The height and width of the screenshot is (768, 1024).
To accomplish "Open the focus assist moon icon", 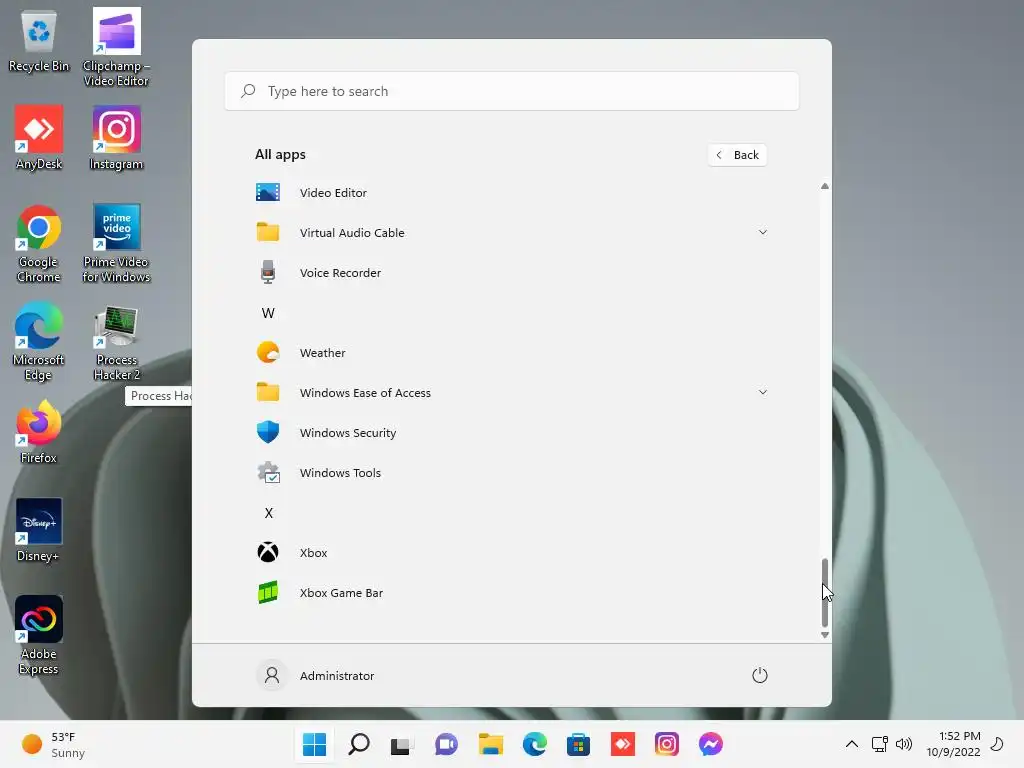I will point(997,744).
